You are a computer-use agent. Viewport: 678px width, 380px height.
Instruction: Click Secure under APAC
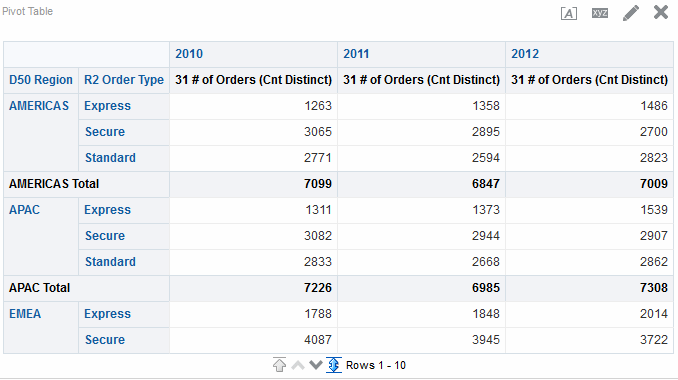tap(105, 236)
